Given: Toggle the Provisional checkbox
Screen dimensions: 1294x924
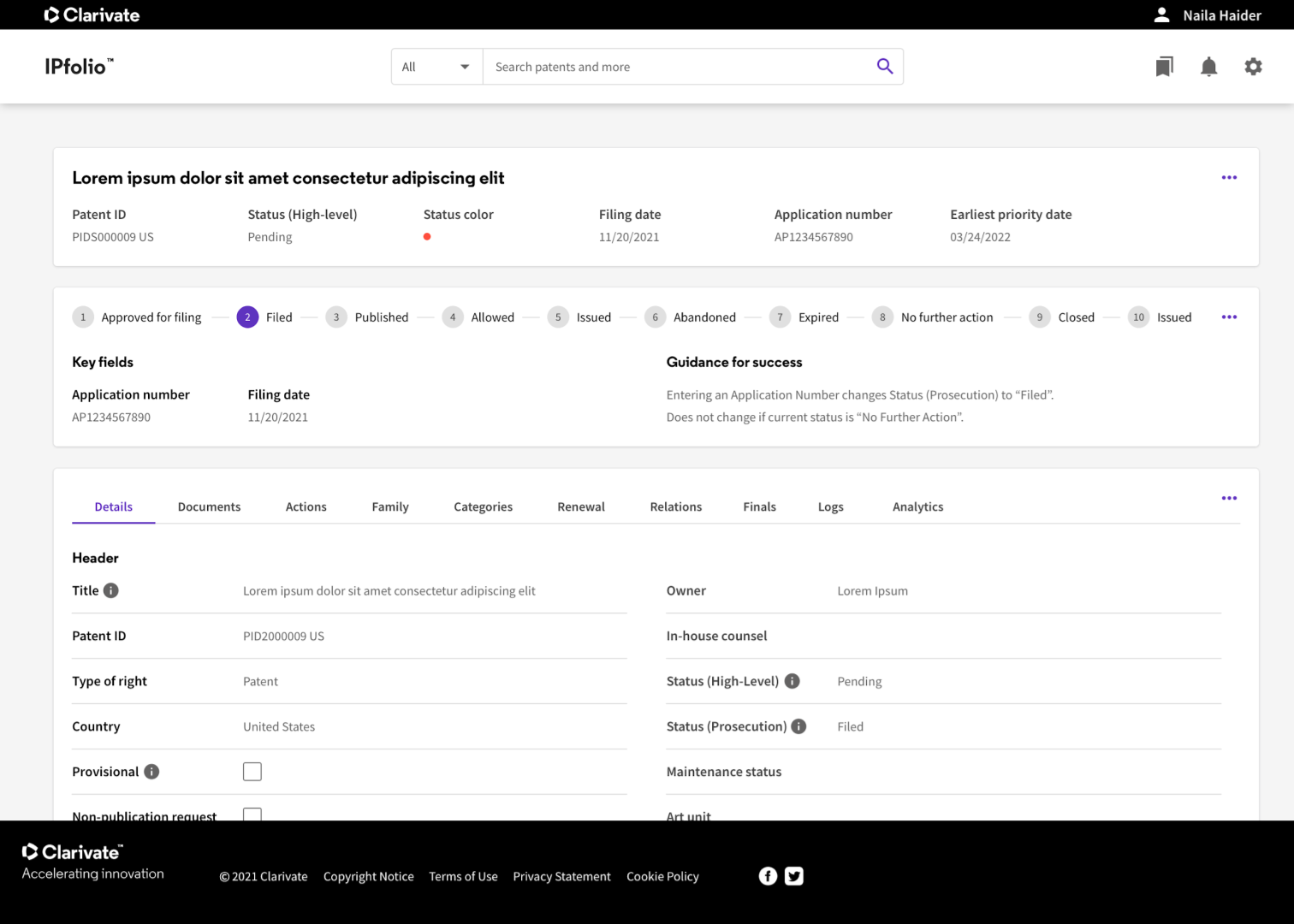Looking at the screenshot, I should (x=252, y=772).
